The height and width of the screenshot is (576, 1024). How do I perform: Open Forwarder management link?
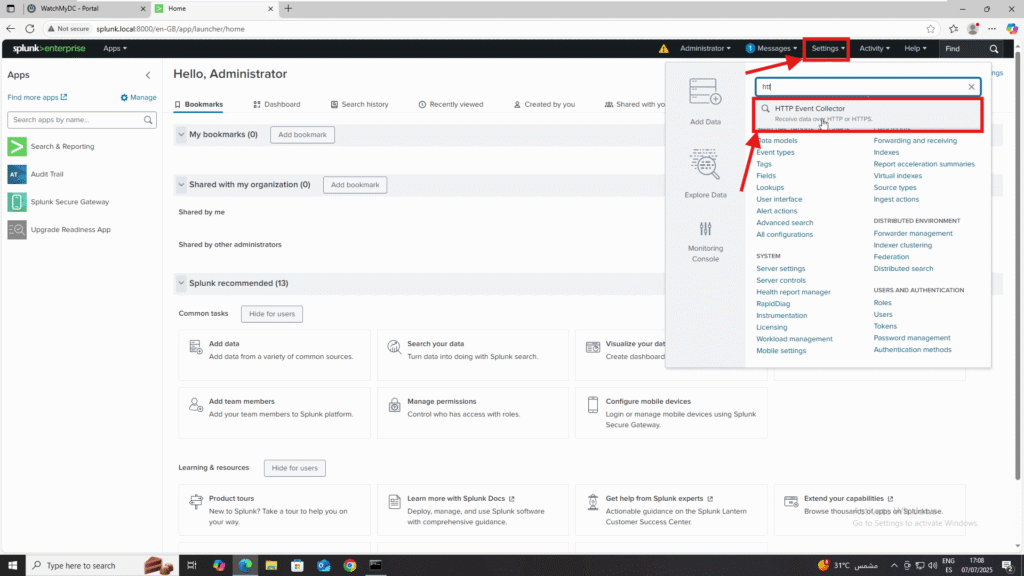pyautogui.click(x=913, y=233)
